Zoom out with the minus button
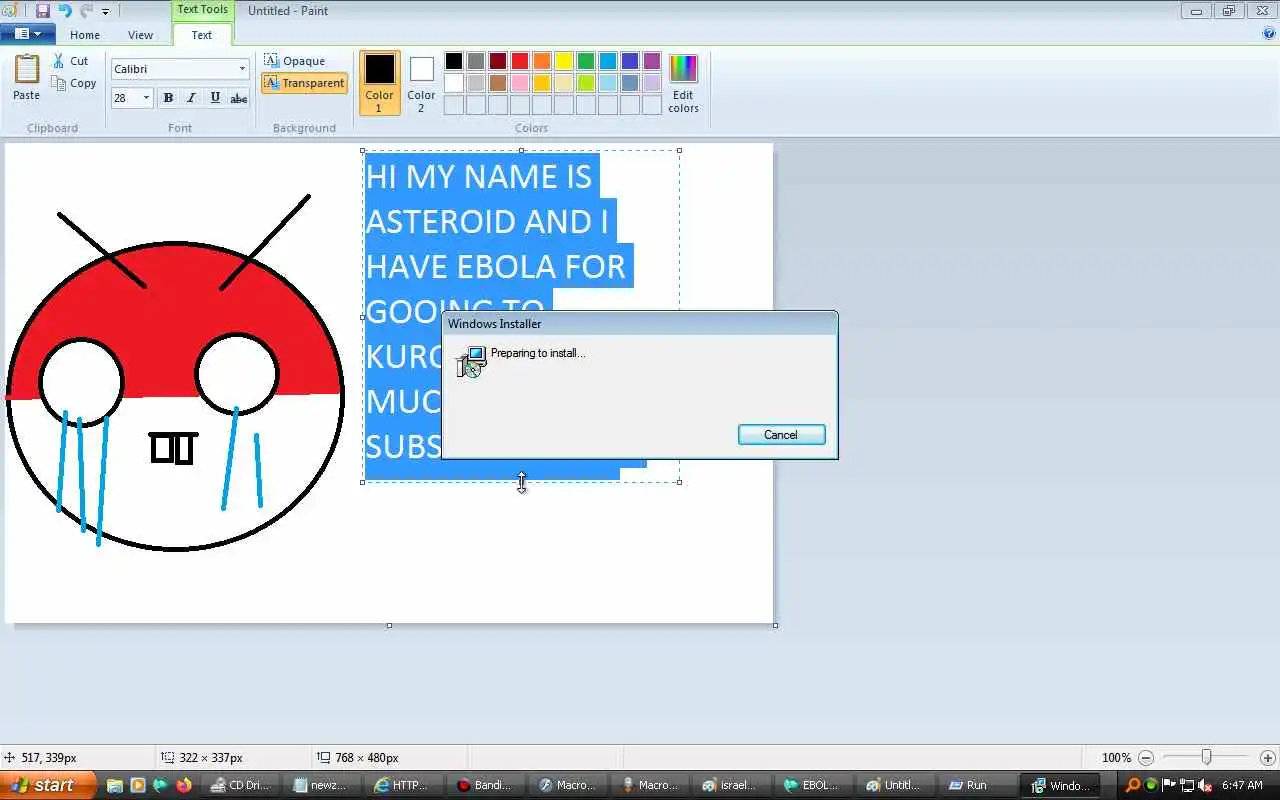Screen dimensions: 1280x800 [x=1146, y=758]
